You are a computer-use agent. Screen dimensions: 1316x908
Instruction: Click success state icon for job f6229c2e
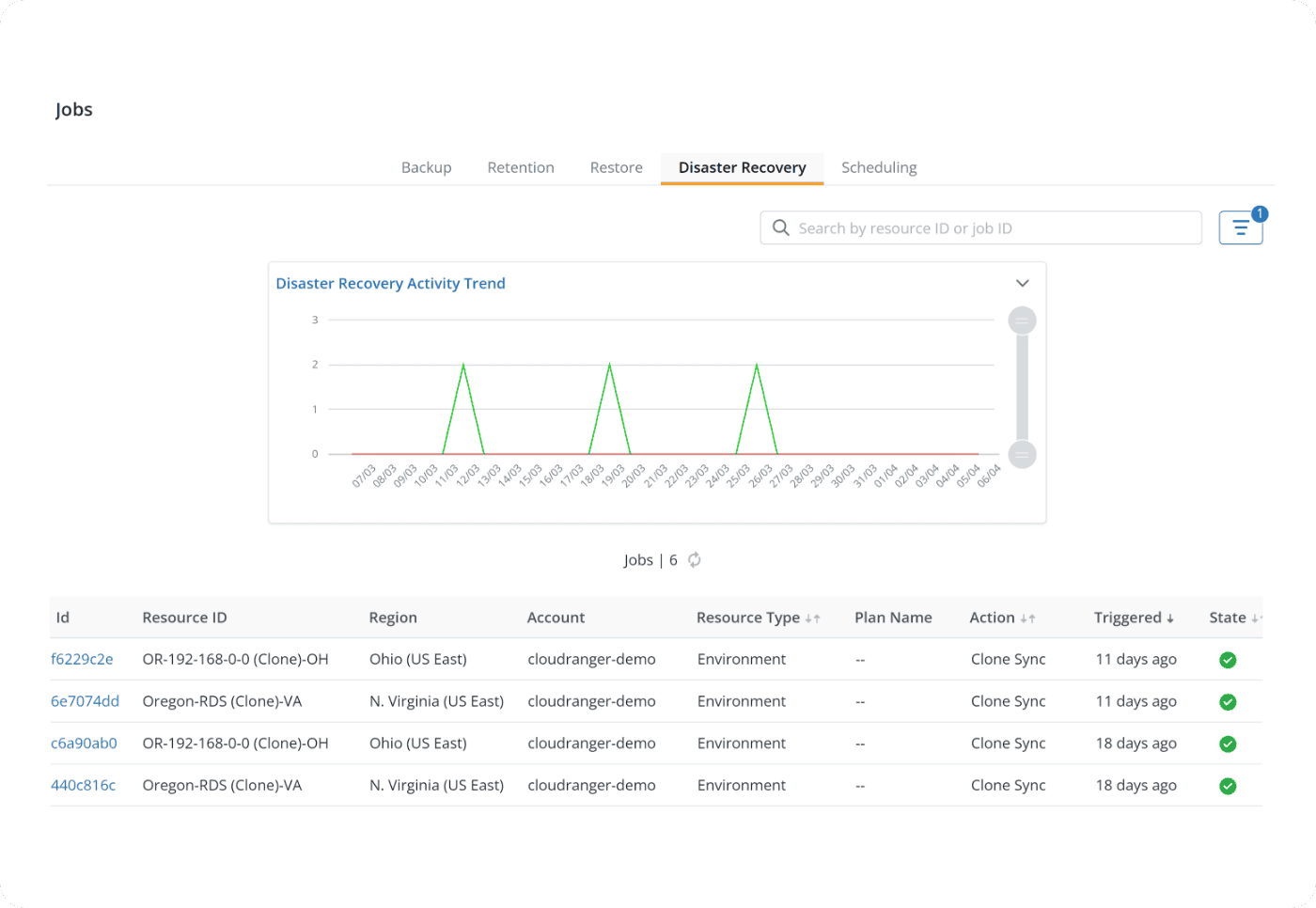[x=1228, y=660]
